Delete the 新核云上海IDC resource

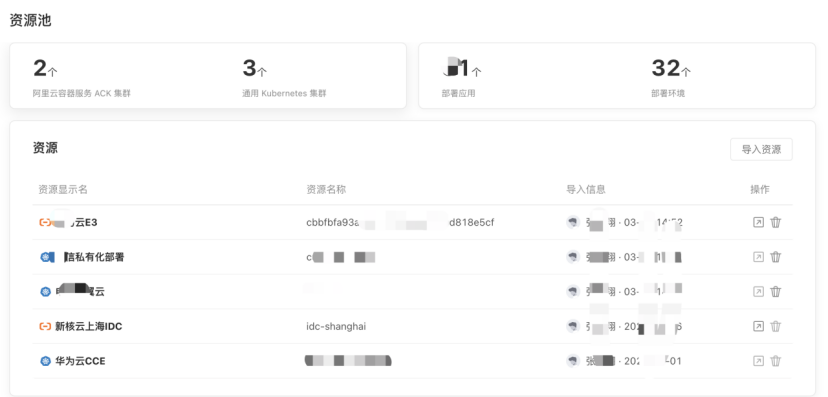pyautogui.click(x=775, y=326)
